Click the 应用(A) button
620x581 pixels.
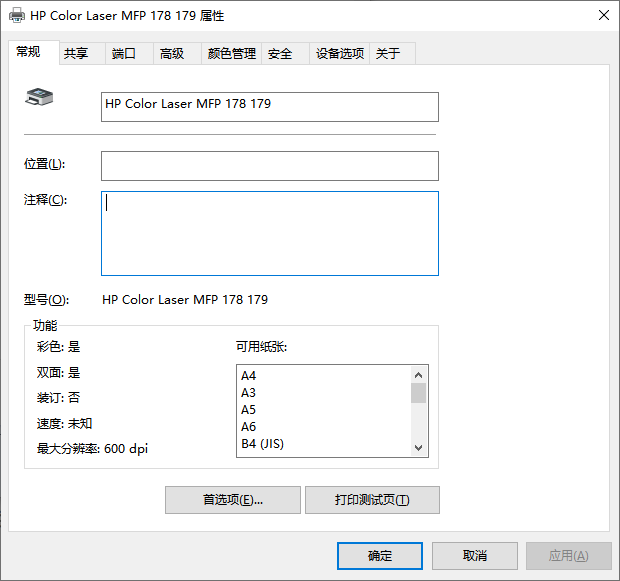[569, 556]
